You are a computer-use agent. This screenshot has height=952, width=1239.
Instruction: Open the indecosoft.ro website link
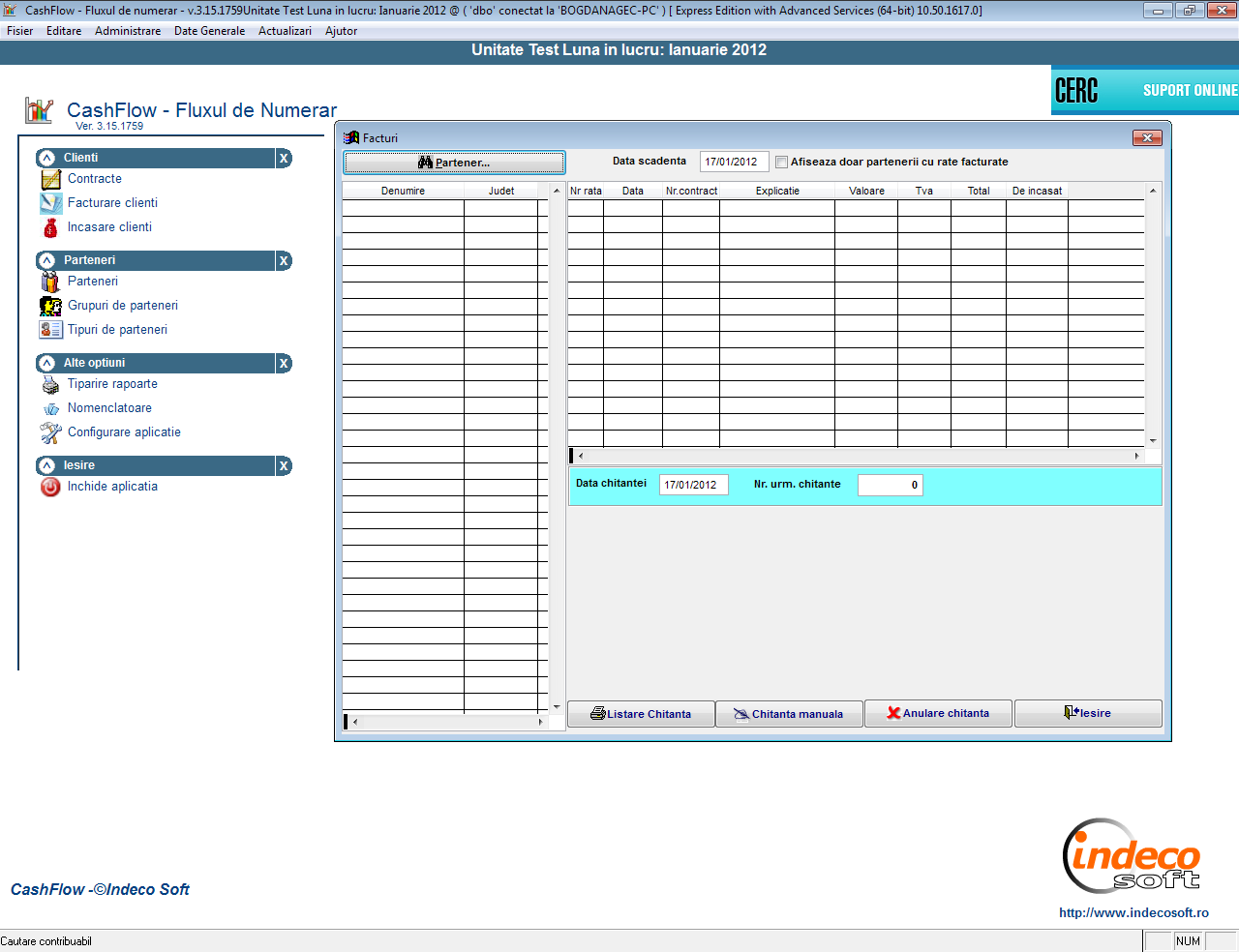point(1133,912)
